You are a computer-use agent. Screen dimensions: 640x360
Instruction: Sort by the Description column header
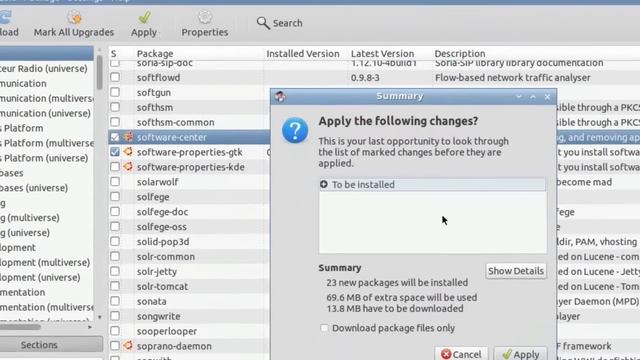click(460, 53)
